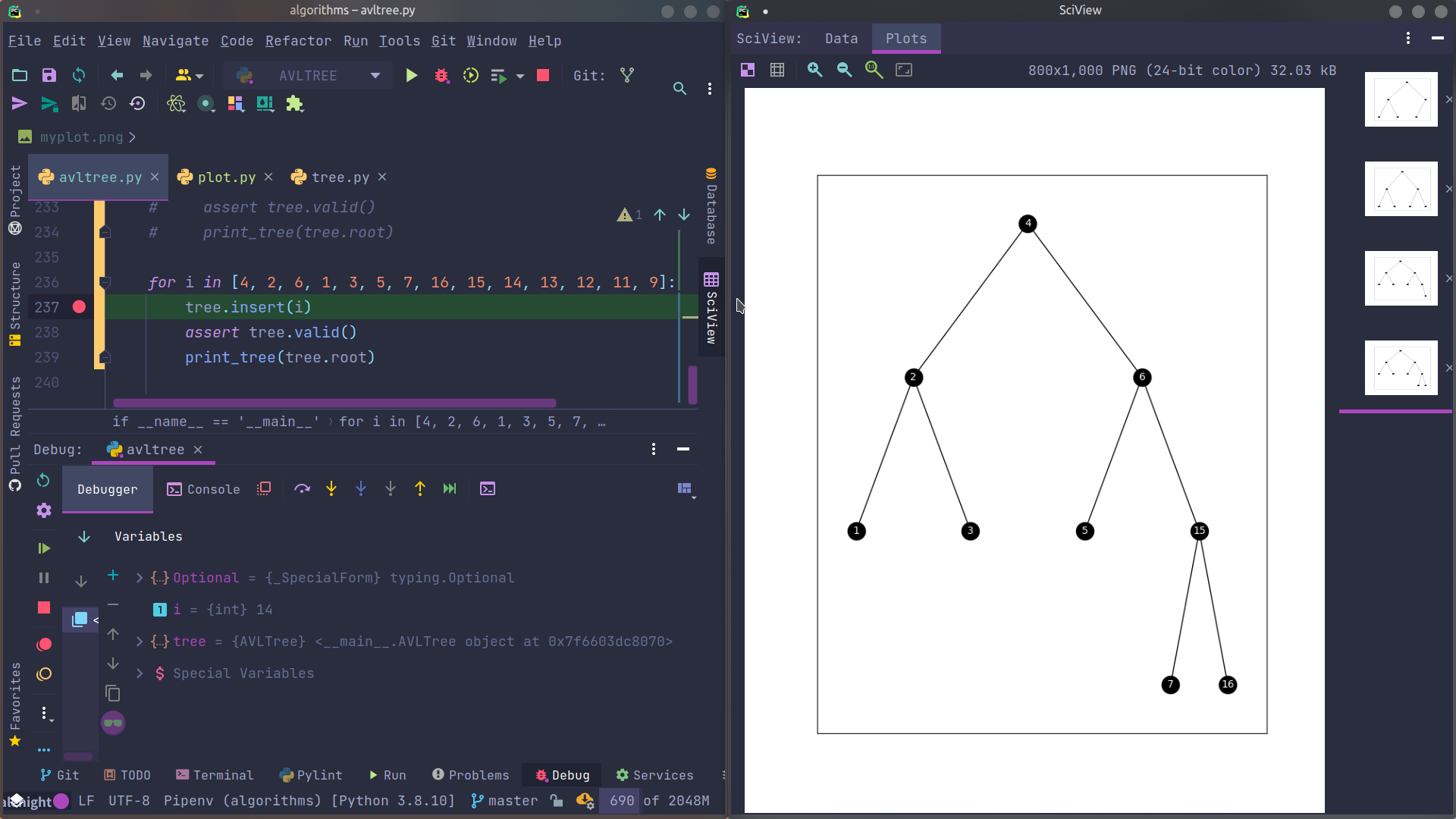Save all files icon
The image size is (1456, 819).
[49, 75]
